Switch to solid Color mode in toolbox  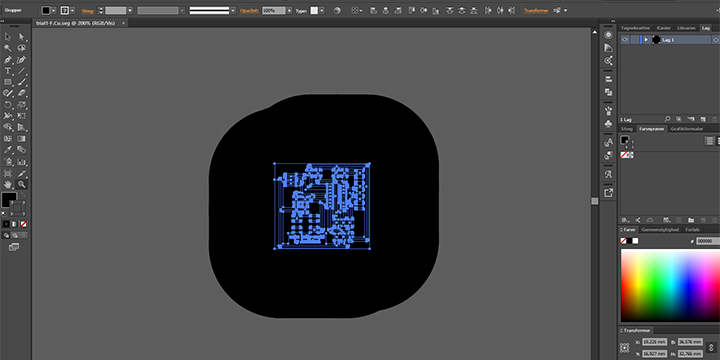6,224
